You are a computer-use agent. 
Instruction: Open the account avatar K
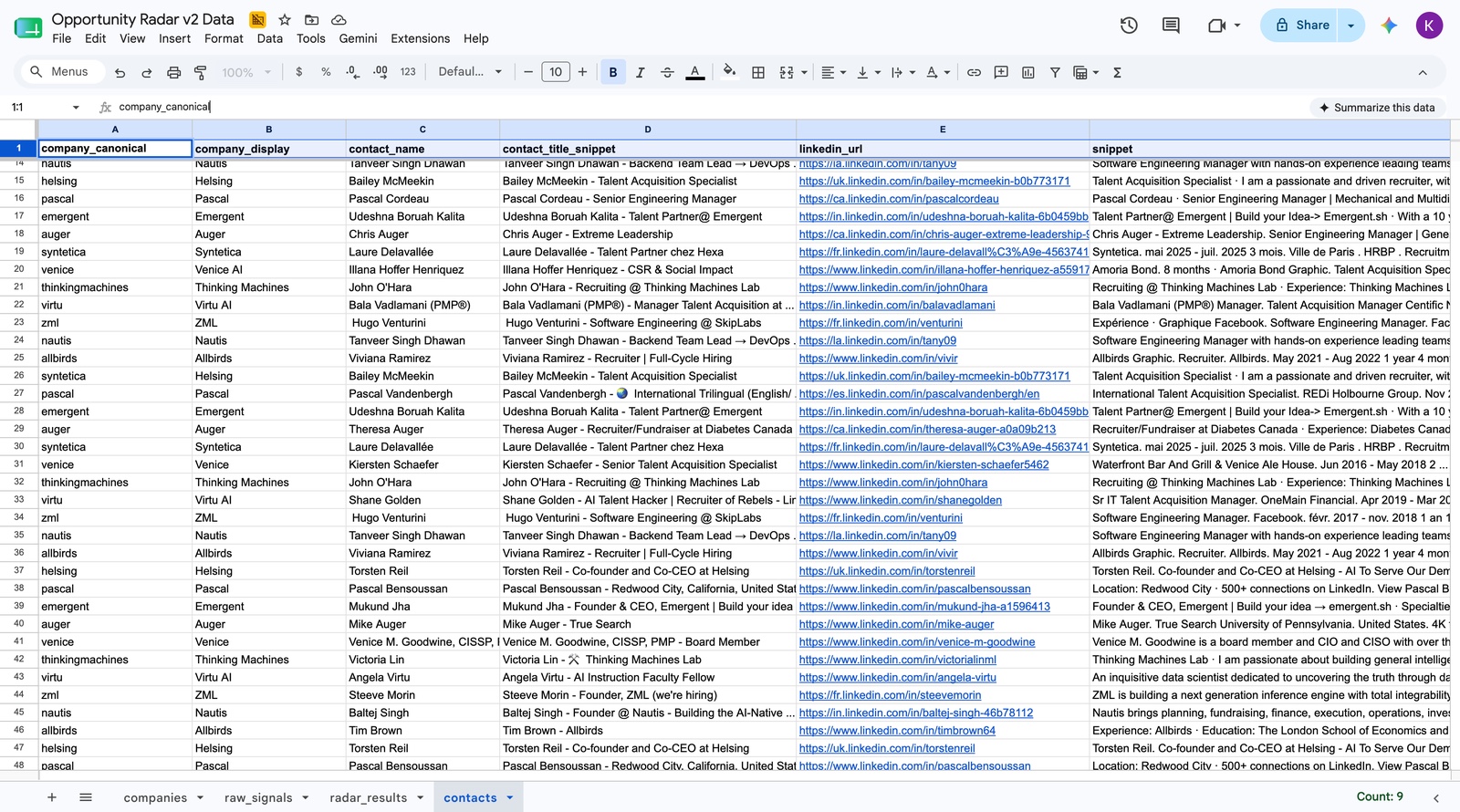tap(1429, 26)
